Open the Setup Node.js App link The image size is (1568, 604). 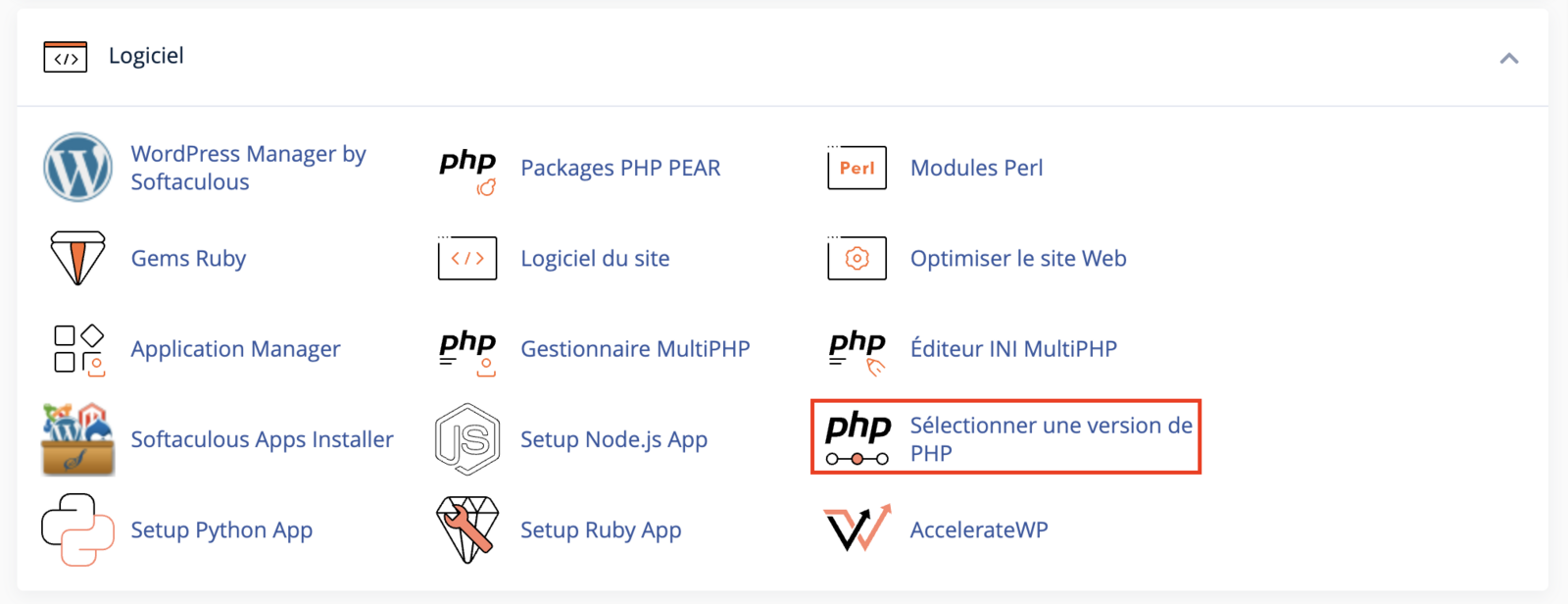(613, 440)
